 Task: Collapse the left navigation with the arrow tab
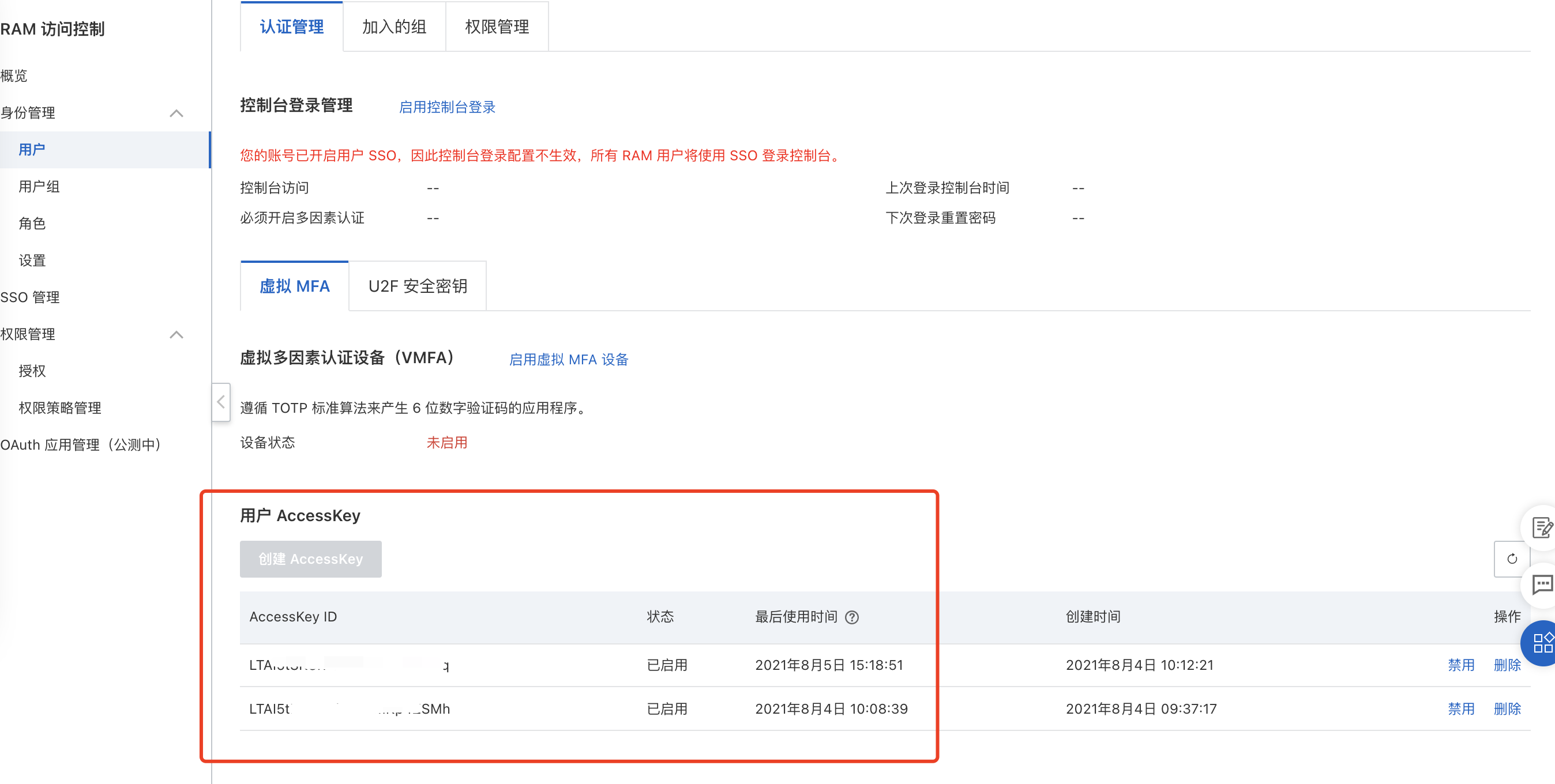[x=221, y=402]
